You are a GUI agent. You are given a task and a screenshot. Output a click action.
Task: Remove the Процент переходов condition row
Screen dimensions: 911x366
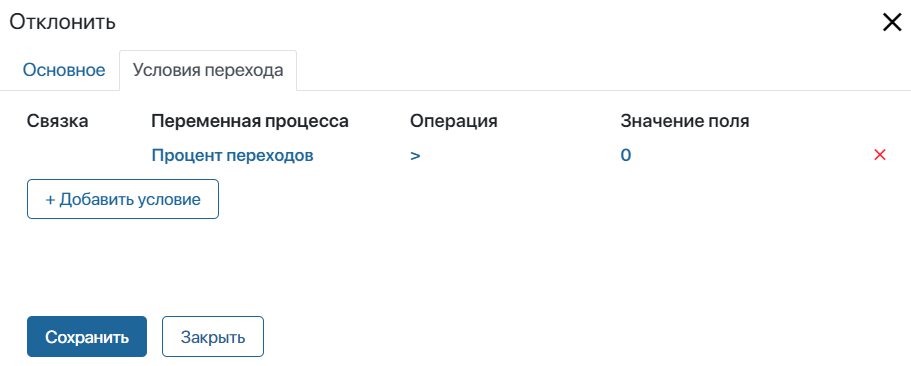[x=880, y=155]
